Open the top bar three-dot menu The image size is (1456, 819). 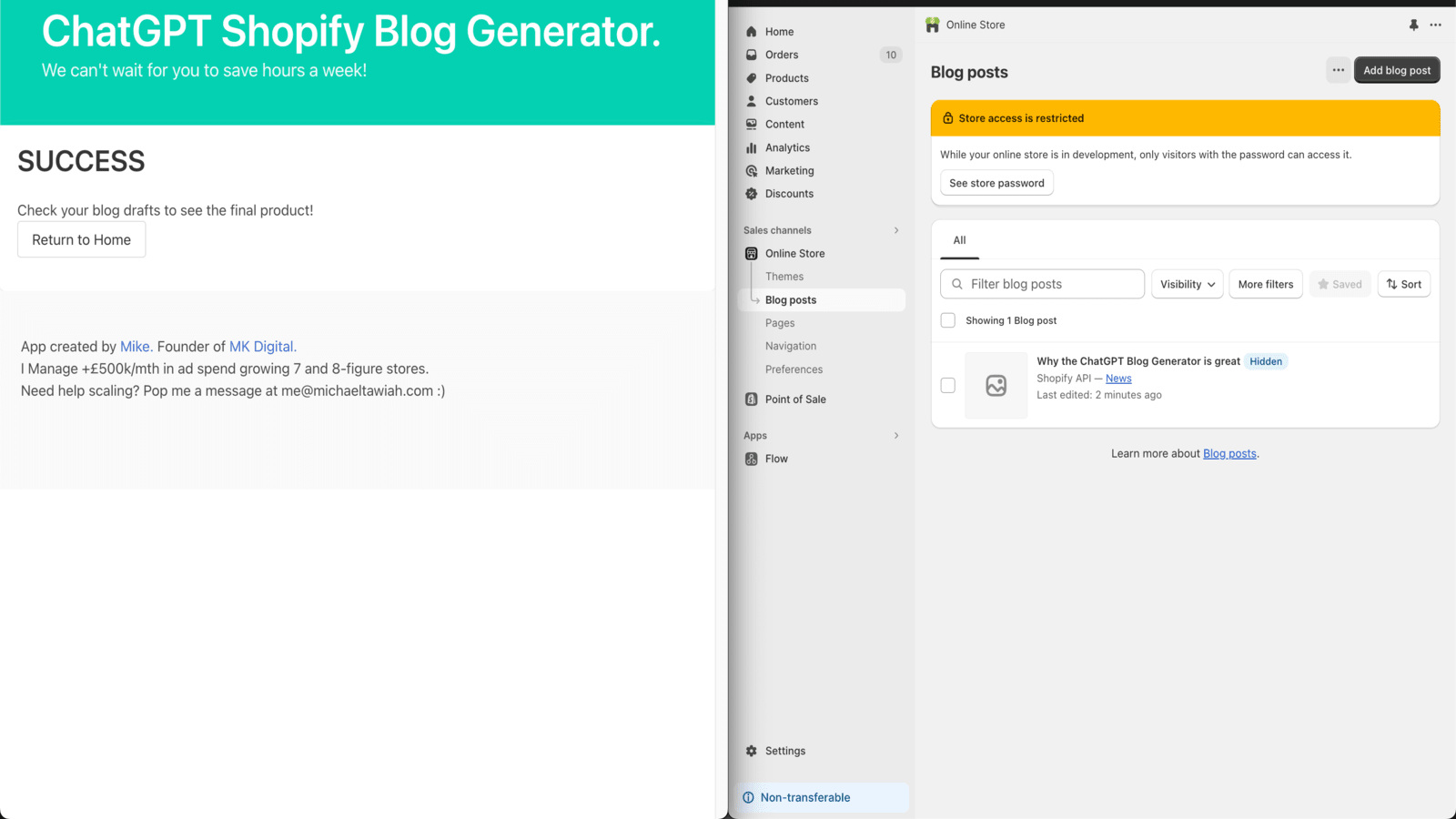click(x=1435, y=25)
